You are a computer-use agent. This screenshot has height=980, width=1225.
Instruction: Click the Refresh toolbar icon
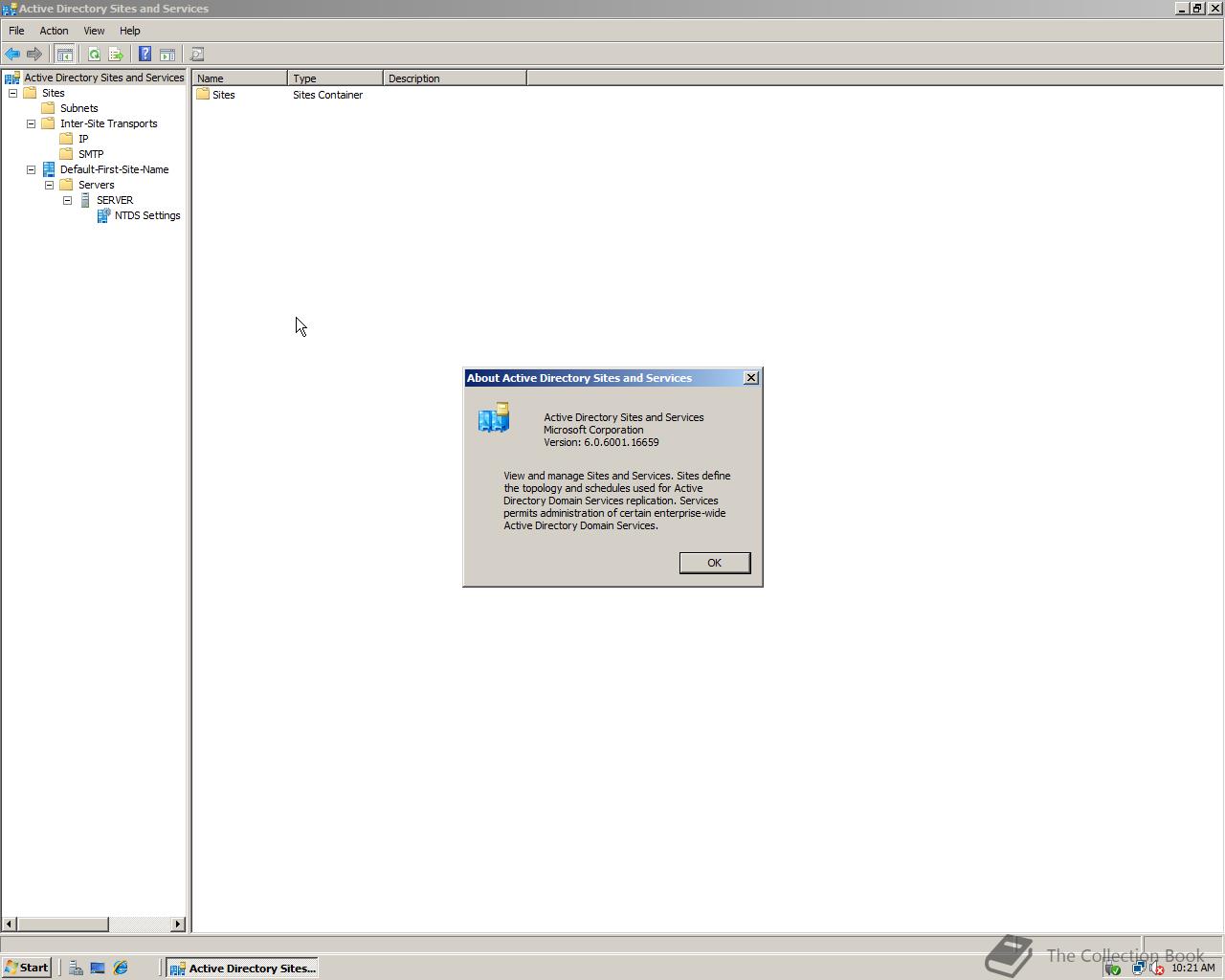click(94, 55)
